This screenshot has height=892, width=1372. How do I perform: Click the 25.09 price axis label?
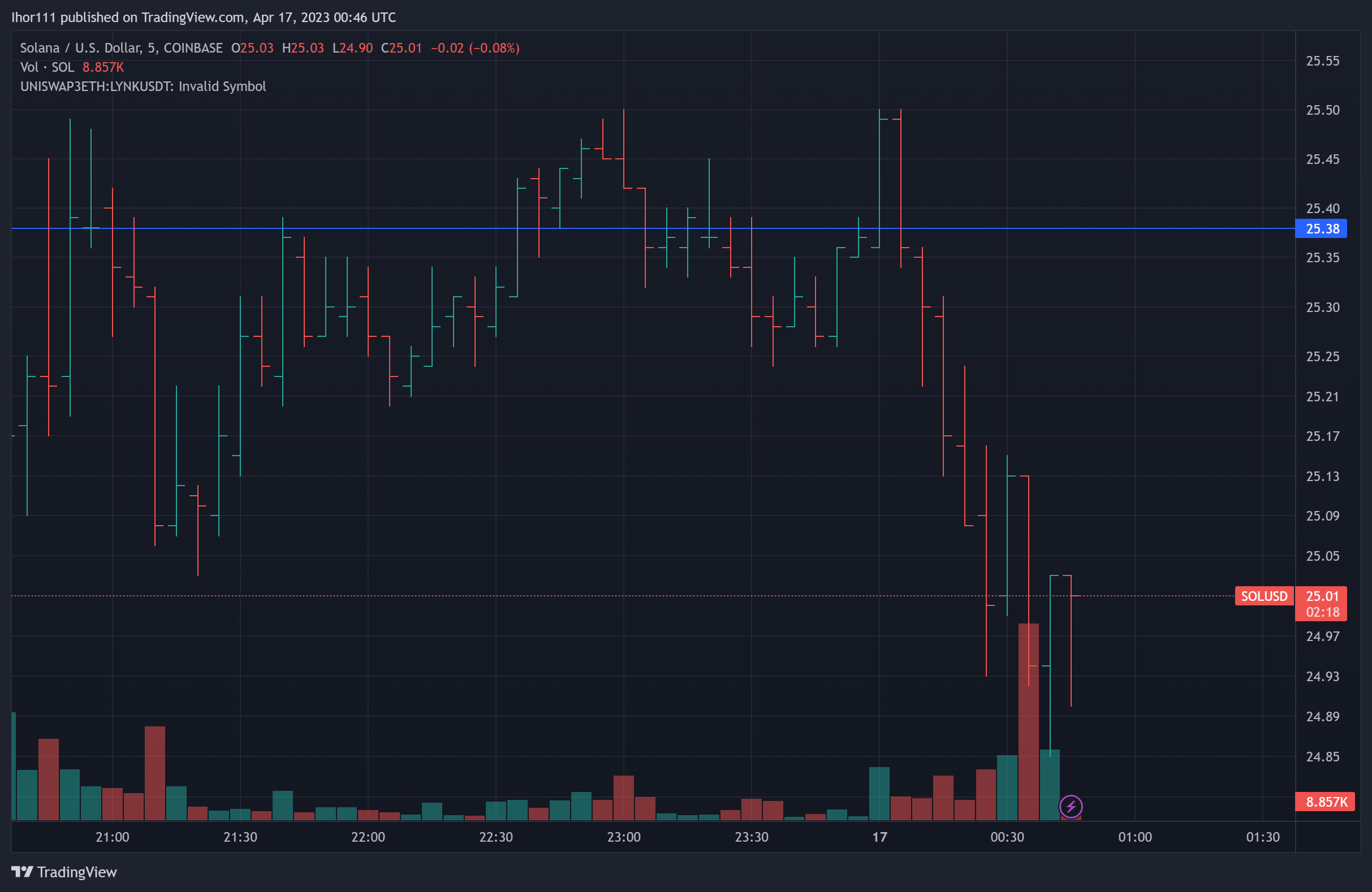click(x=1322, y=516)
